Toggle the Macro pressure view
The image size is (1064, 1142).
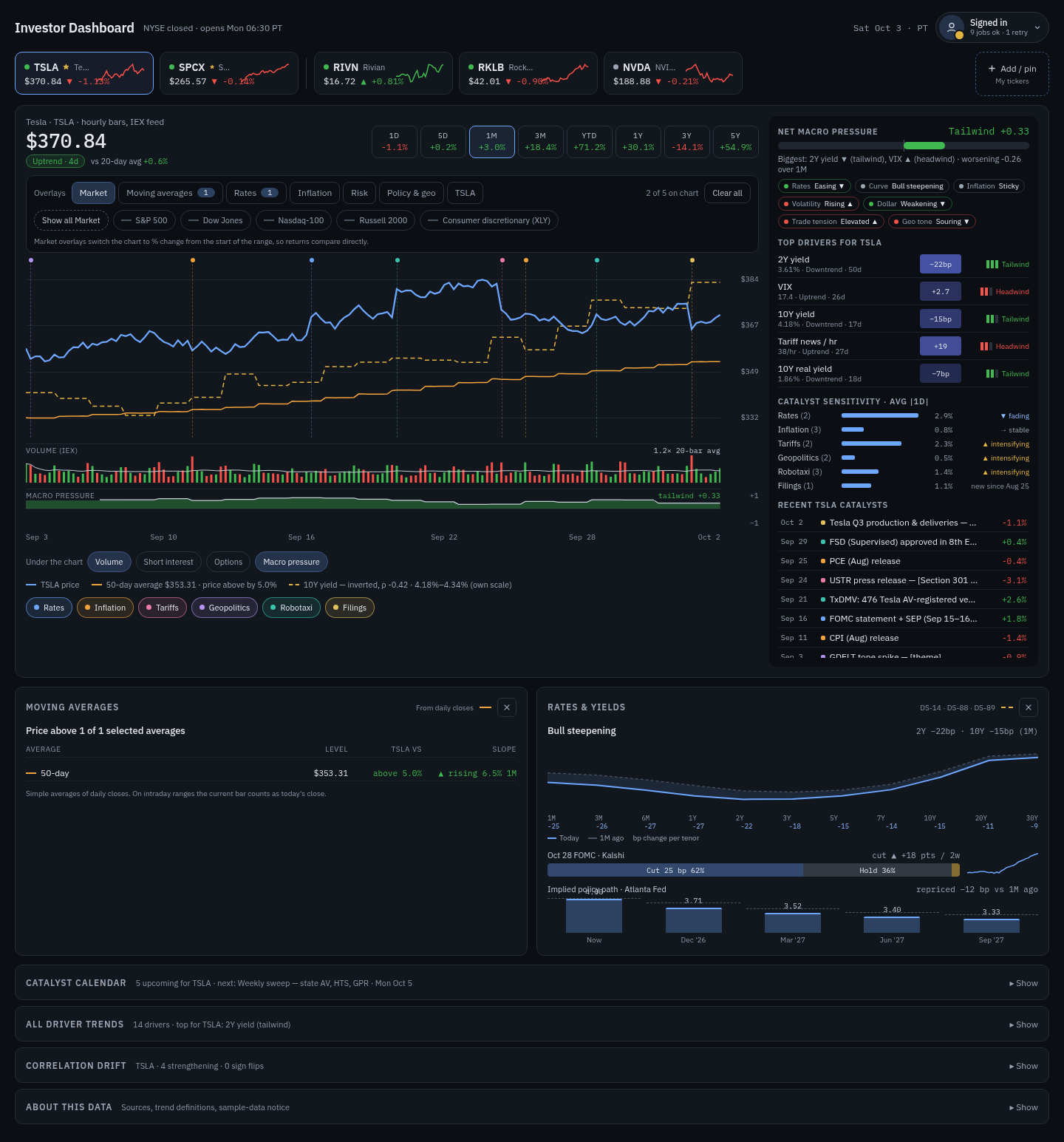[291, 562]
